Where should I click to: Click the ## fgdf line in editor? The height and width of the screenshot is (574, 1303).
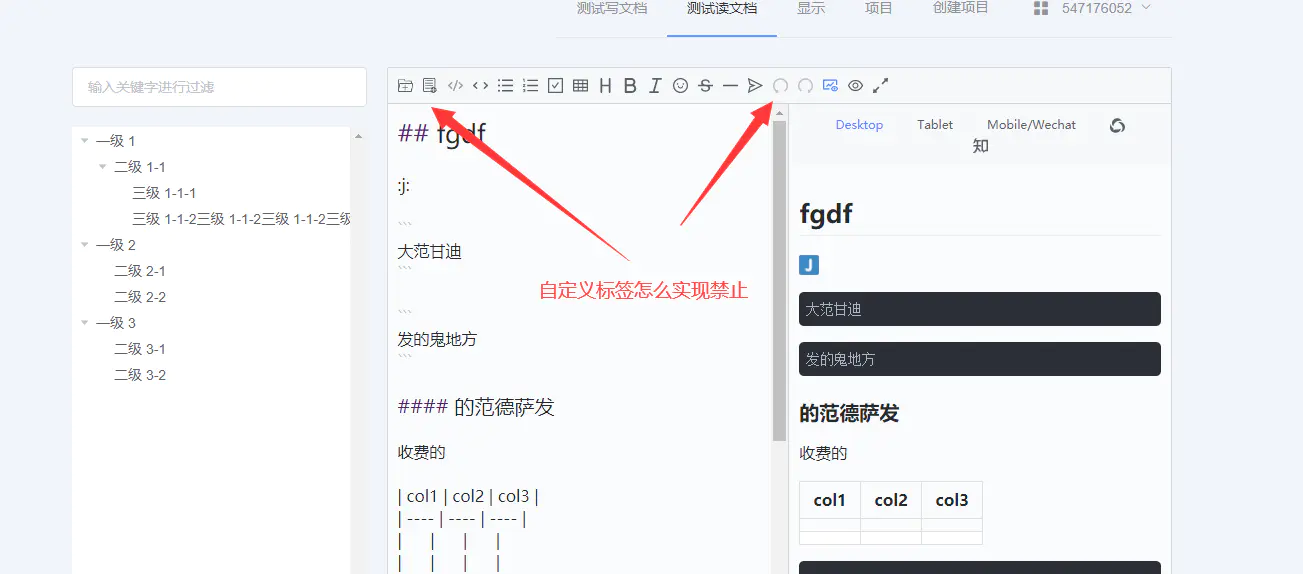(442, 134)
